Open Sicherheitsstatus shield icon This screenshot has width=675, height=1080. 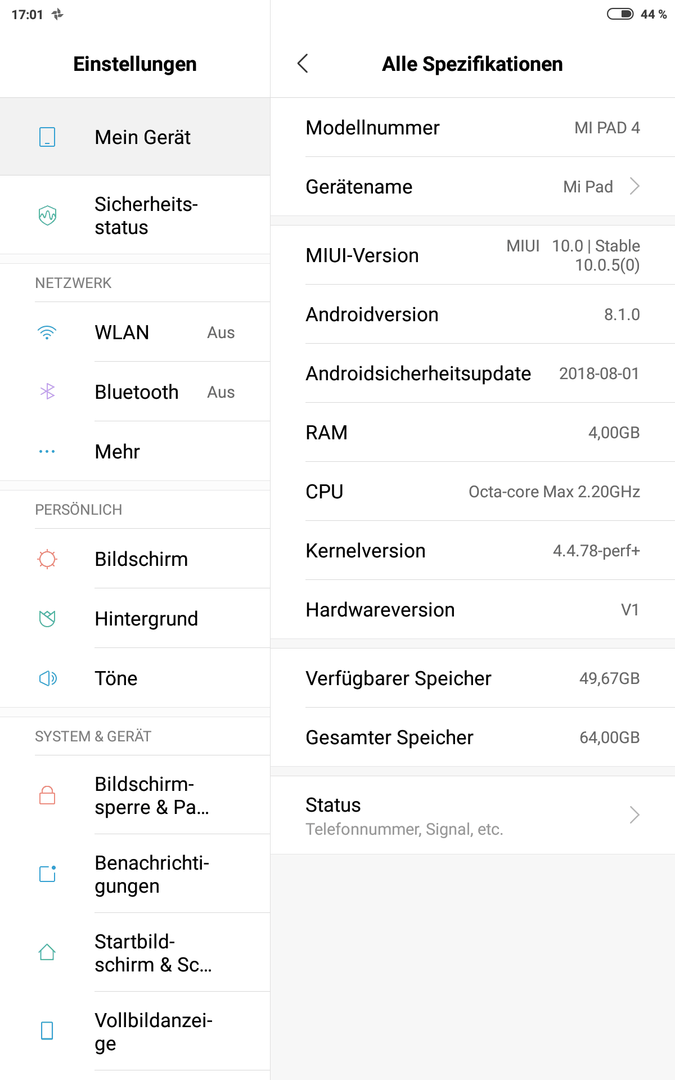pos(47,216)
